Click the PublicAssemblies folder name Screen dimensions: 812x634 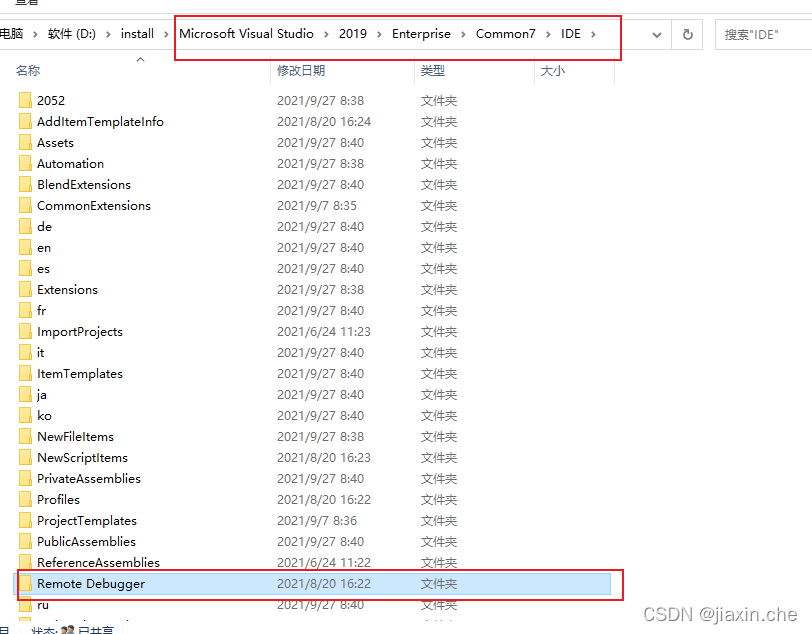point(86,542)
